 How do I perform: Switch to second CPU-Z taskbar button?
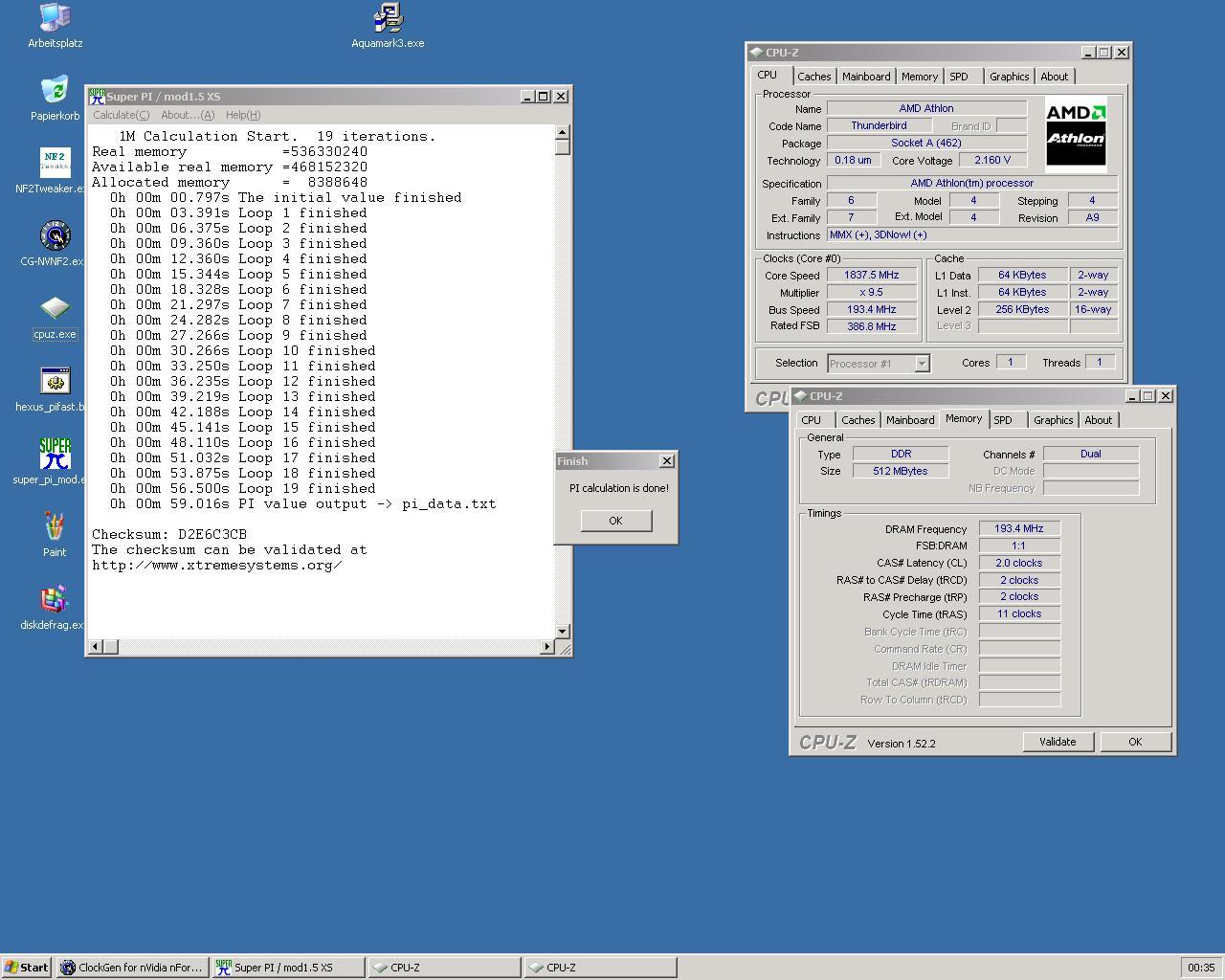tap(600, 968)
